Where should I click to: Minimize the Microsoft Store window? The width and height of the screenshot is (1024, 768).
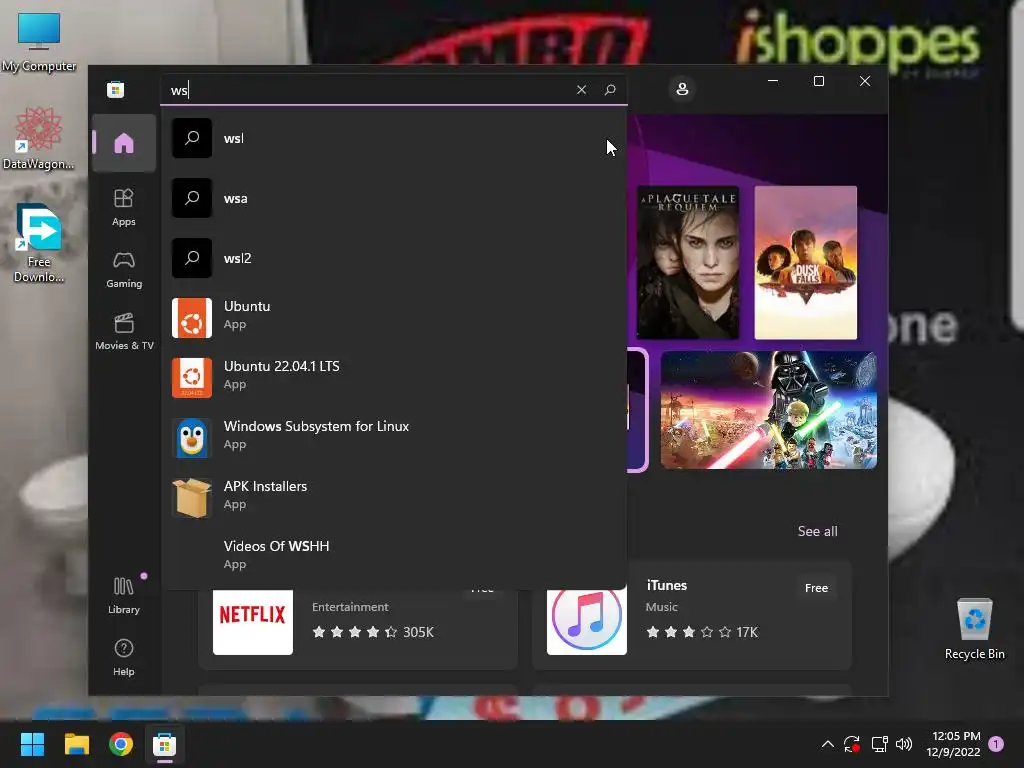pyautogui.click(x=773, y=81)
